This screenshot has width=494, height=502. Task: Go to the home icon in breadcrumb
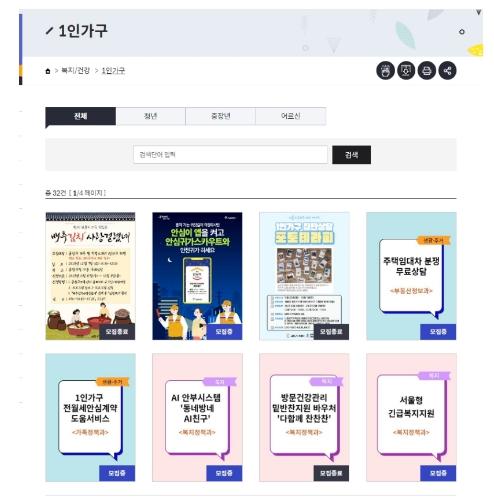[48, 71]
